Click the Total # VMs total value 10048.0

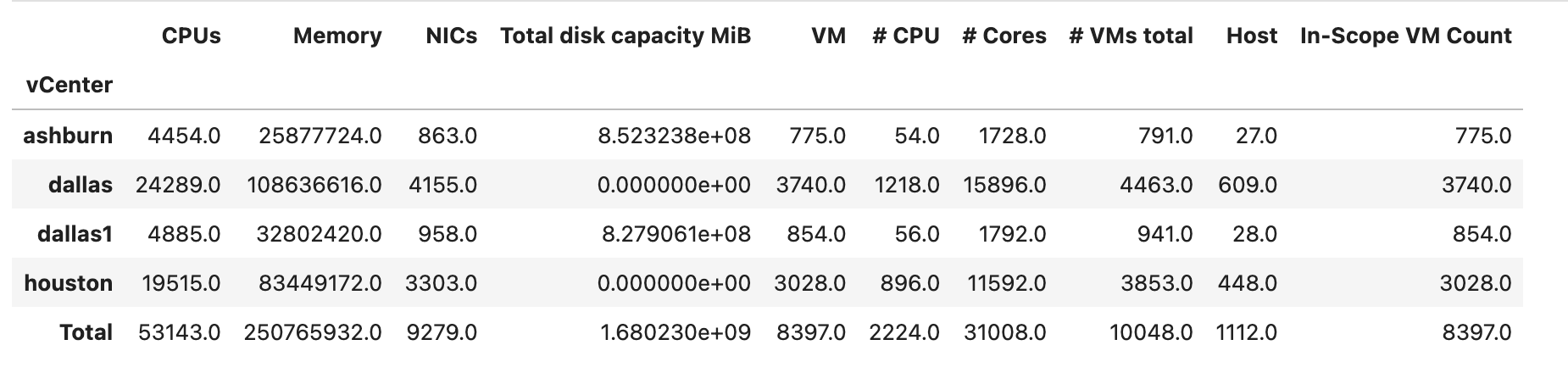click(x=1151, y=332)
